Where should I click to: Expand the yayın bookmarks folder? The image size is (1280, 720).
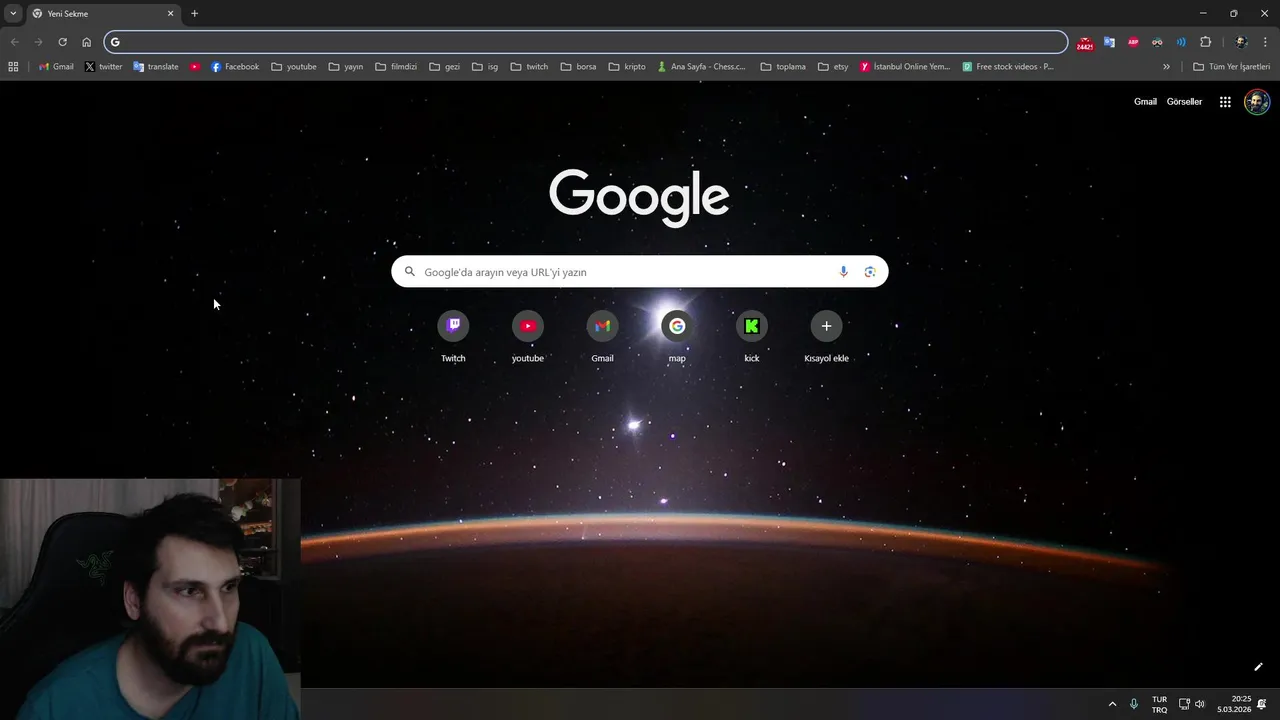coord(346,67)
